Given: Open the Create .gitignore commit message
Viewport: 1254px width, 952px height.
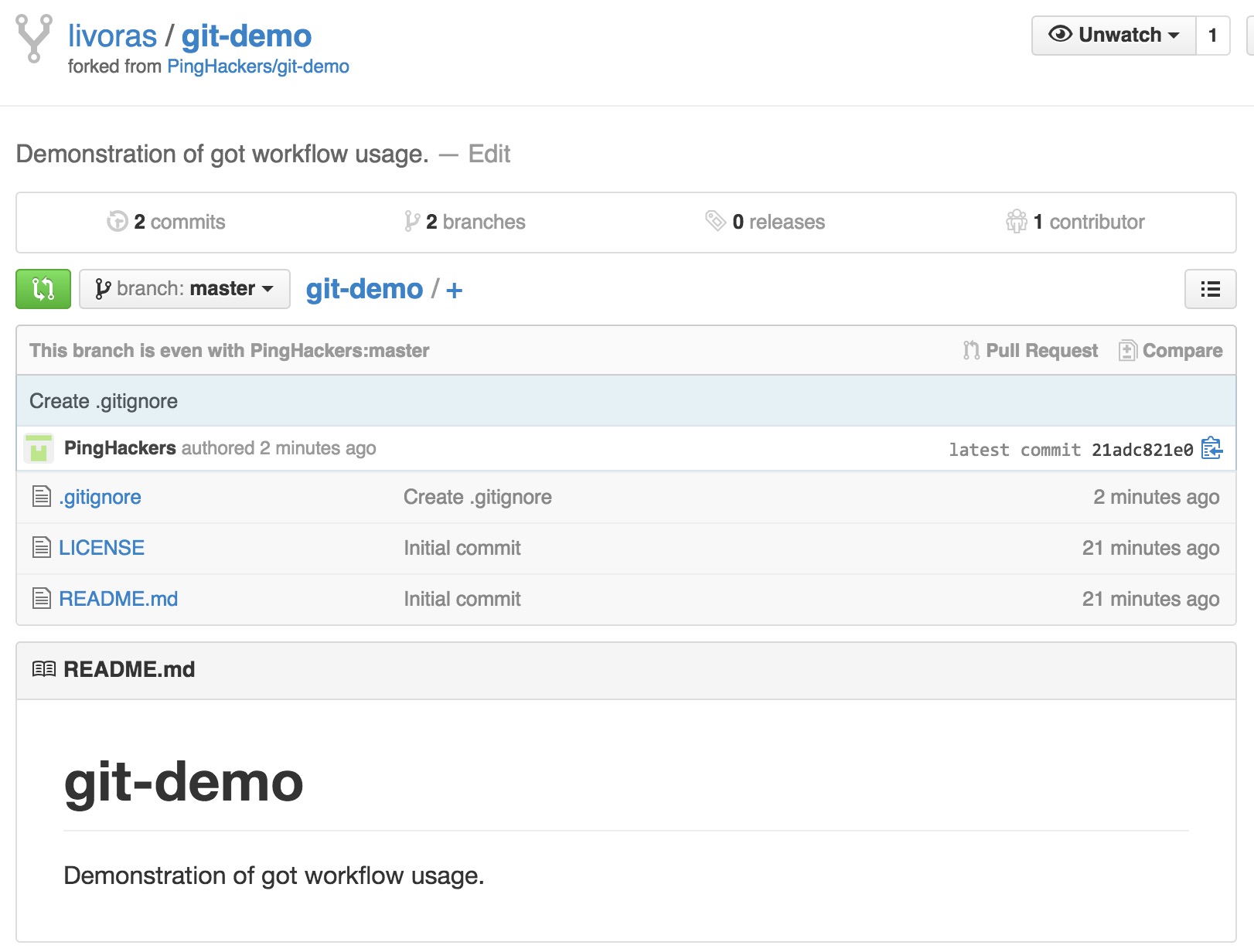Looking at the screenshot, I should 104,401.
